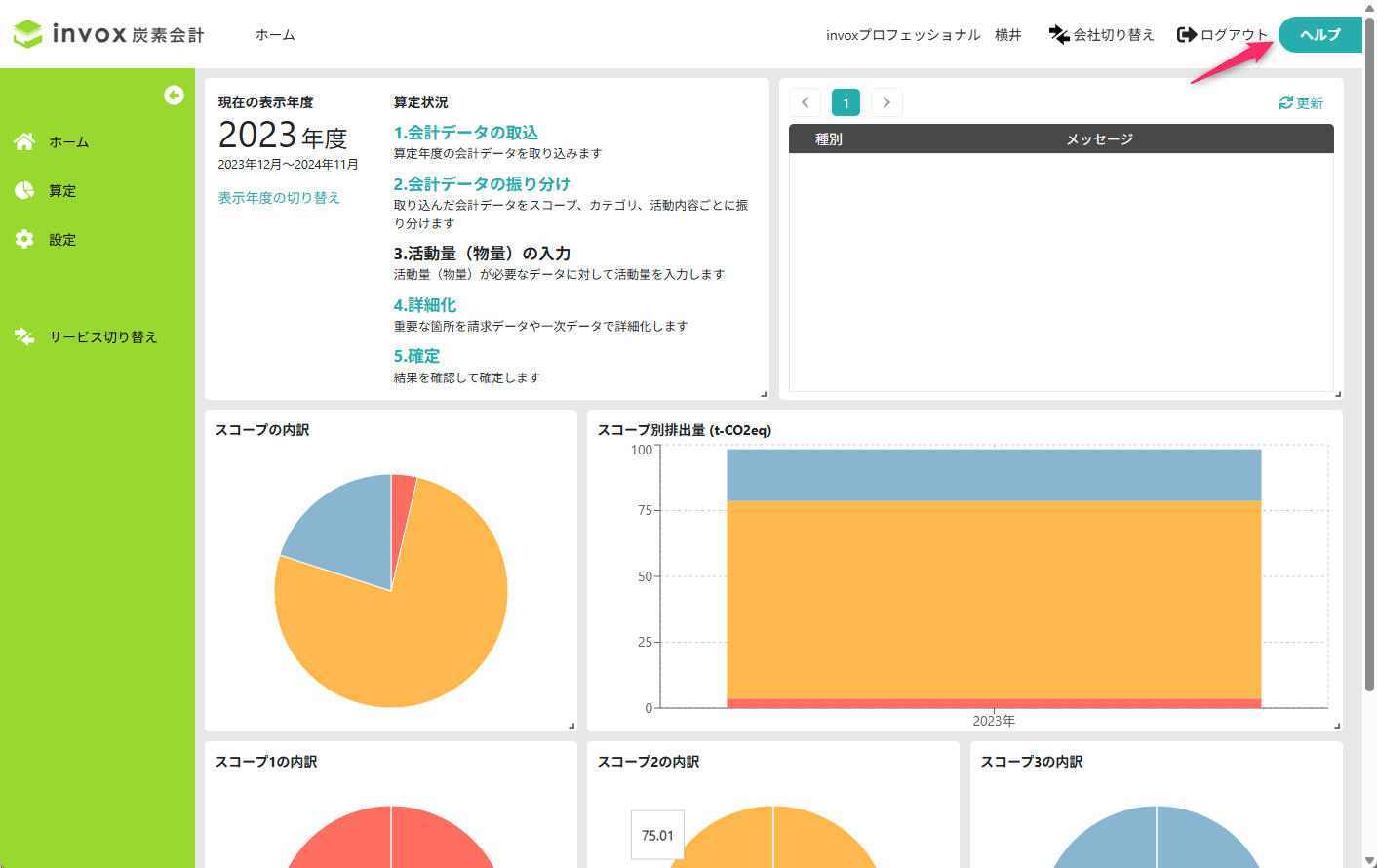Open the ヘルプ button
Screen dimensions: 1377x868
(x=1319, y=34)
